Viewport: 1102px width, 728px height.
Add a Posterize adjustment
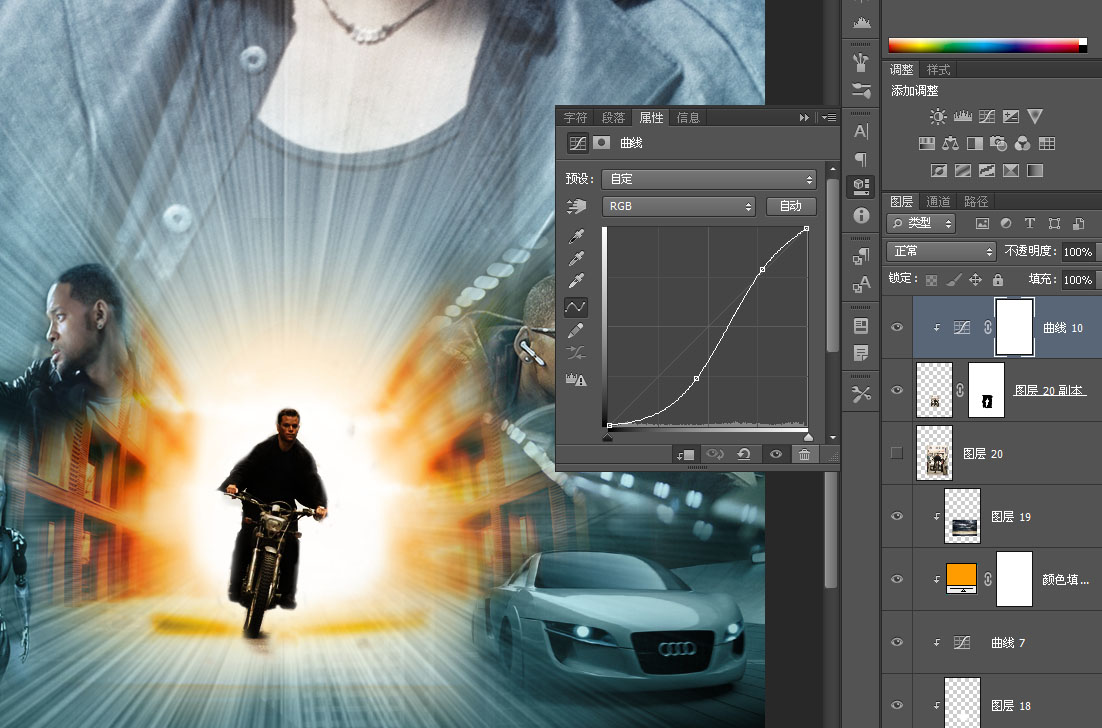tap(963, 170)
